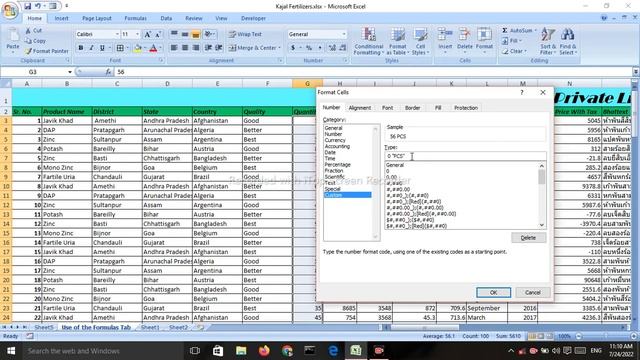The width and height of the screenshot is (640, 360).
Task: Click OK in Format Cells dialog
Action: pos(493,292)
